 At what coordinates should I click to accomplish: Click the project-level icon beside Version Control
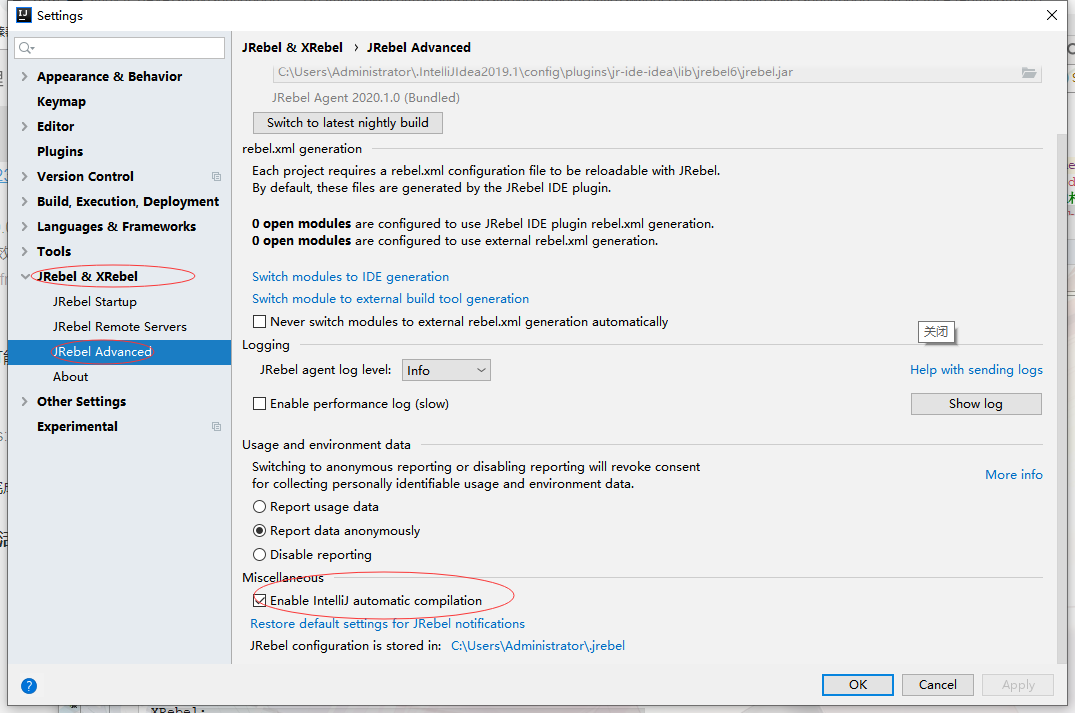click(x=217, y=177)
